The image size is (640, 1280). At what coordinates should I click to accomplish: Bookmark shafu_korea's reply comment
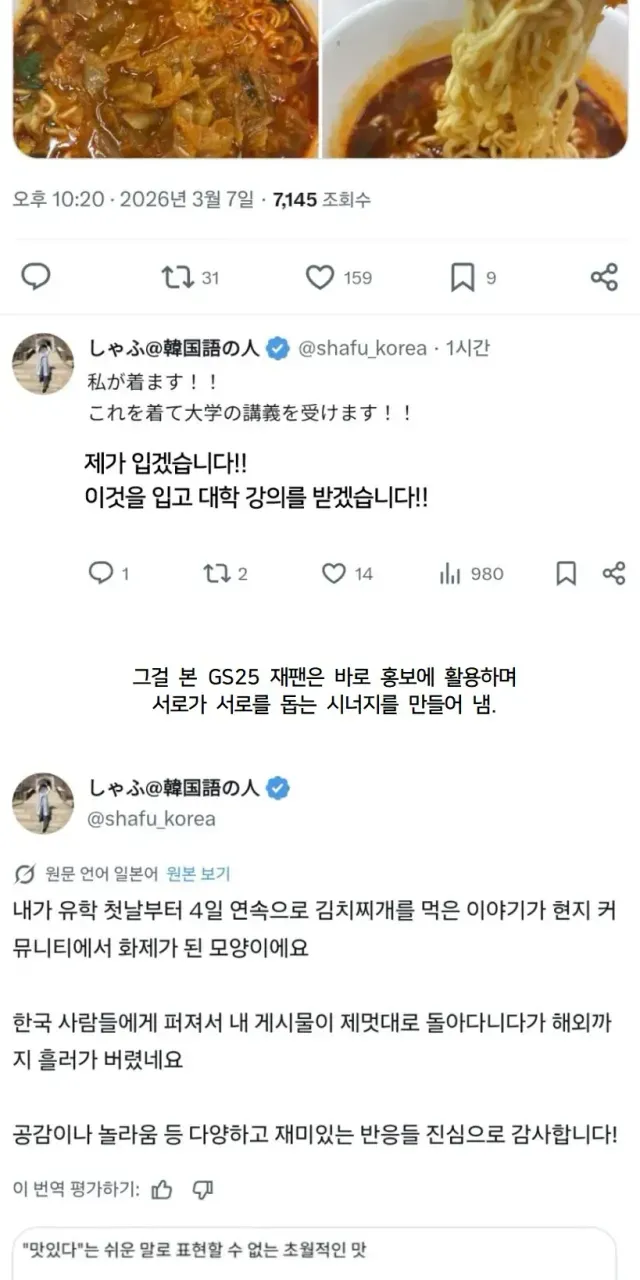(x=566, y=573)
